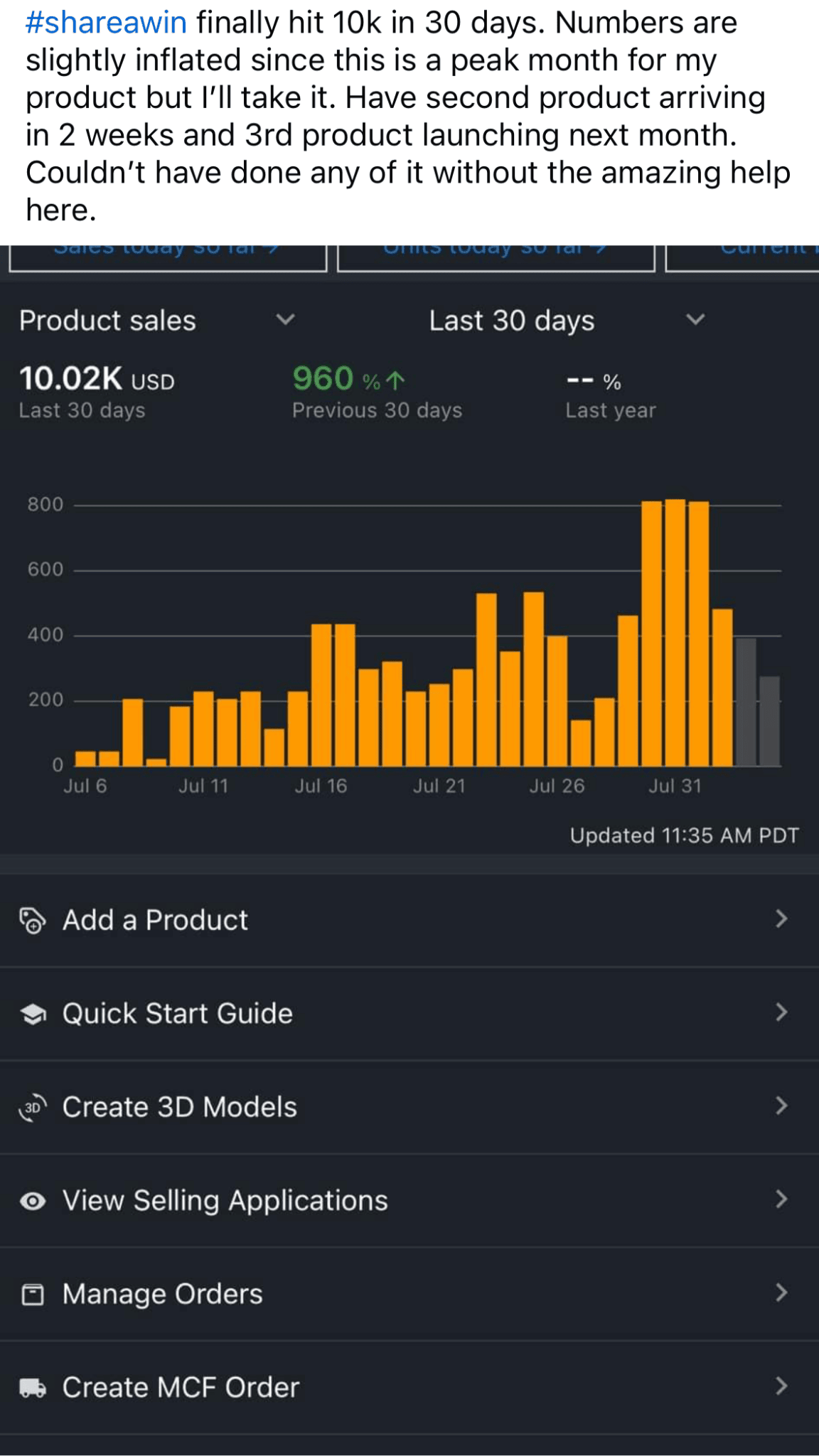
Task: Select the first gray bar in the chart
Action: 746,702
